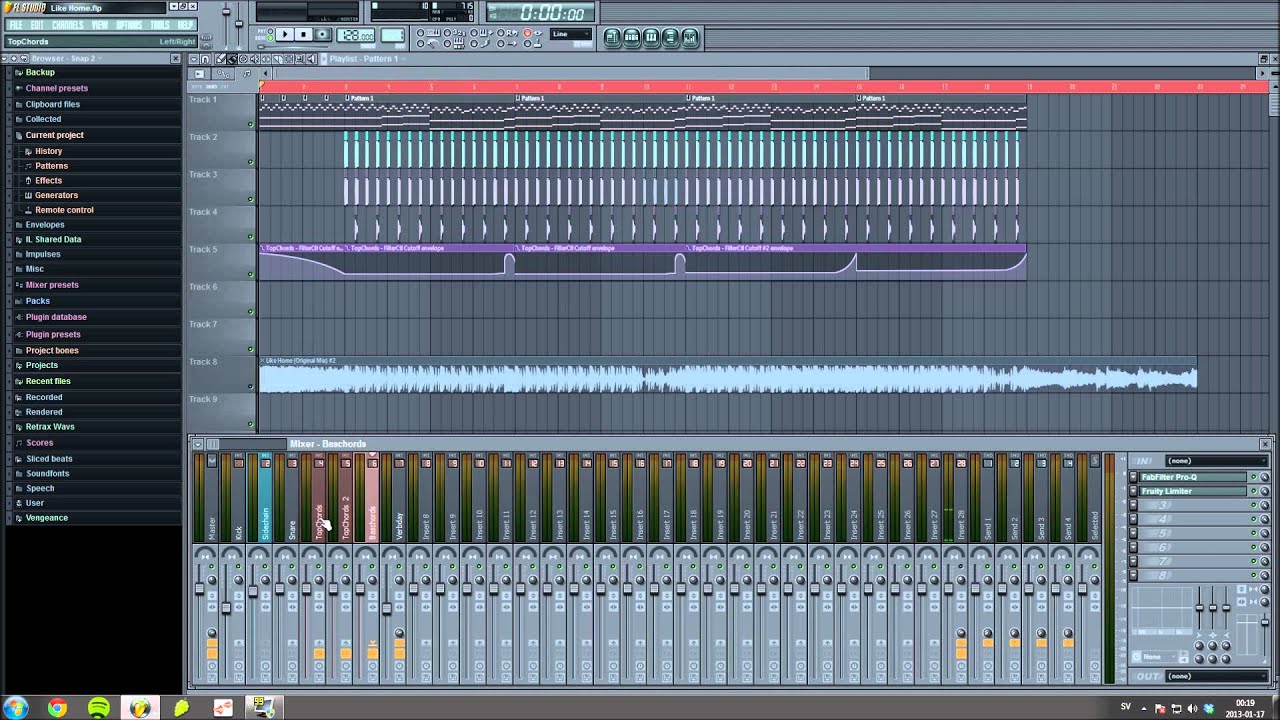
Task: Open mixer OUT output dropdown
Action: coord(1217,677)
